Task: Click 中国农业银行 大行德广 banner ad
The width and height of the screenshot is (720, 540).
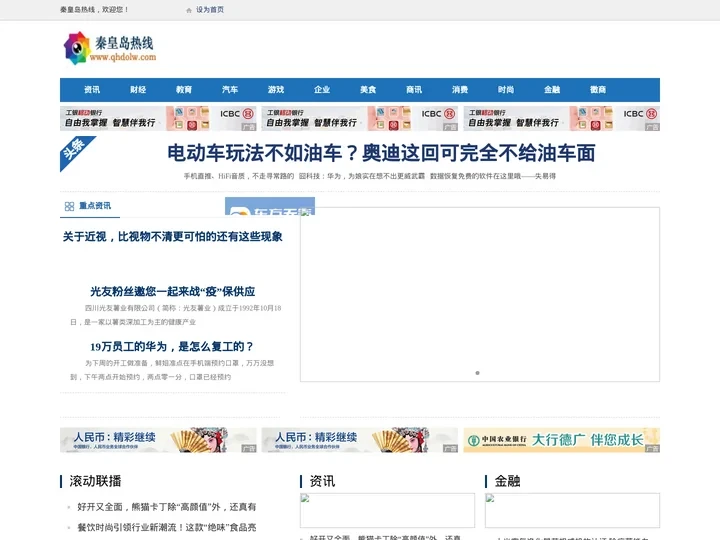Action: [x=562, y=440]
